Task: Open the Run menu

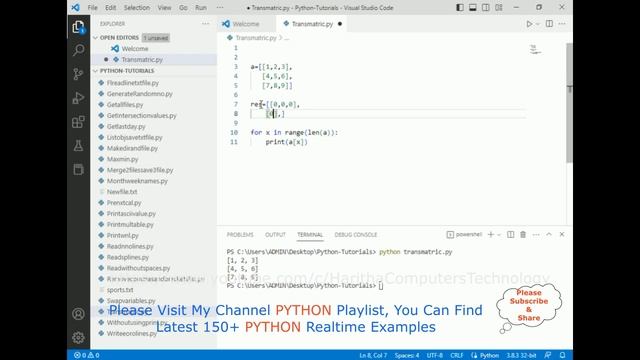Action: tap(201, 7)
